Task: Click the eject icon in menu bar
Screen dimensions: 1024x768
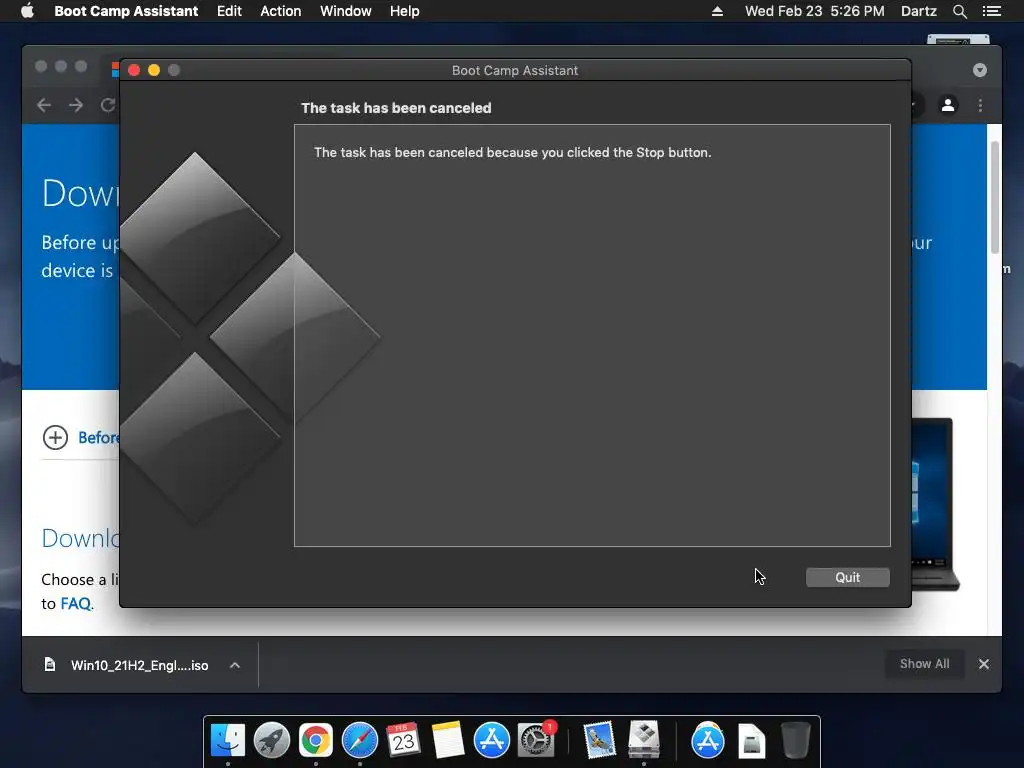Action: (x=717, y=11)
